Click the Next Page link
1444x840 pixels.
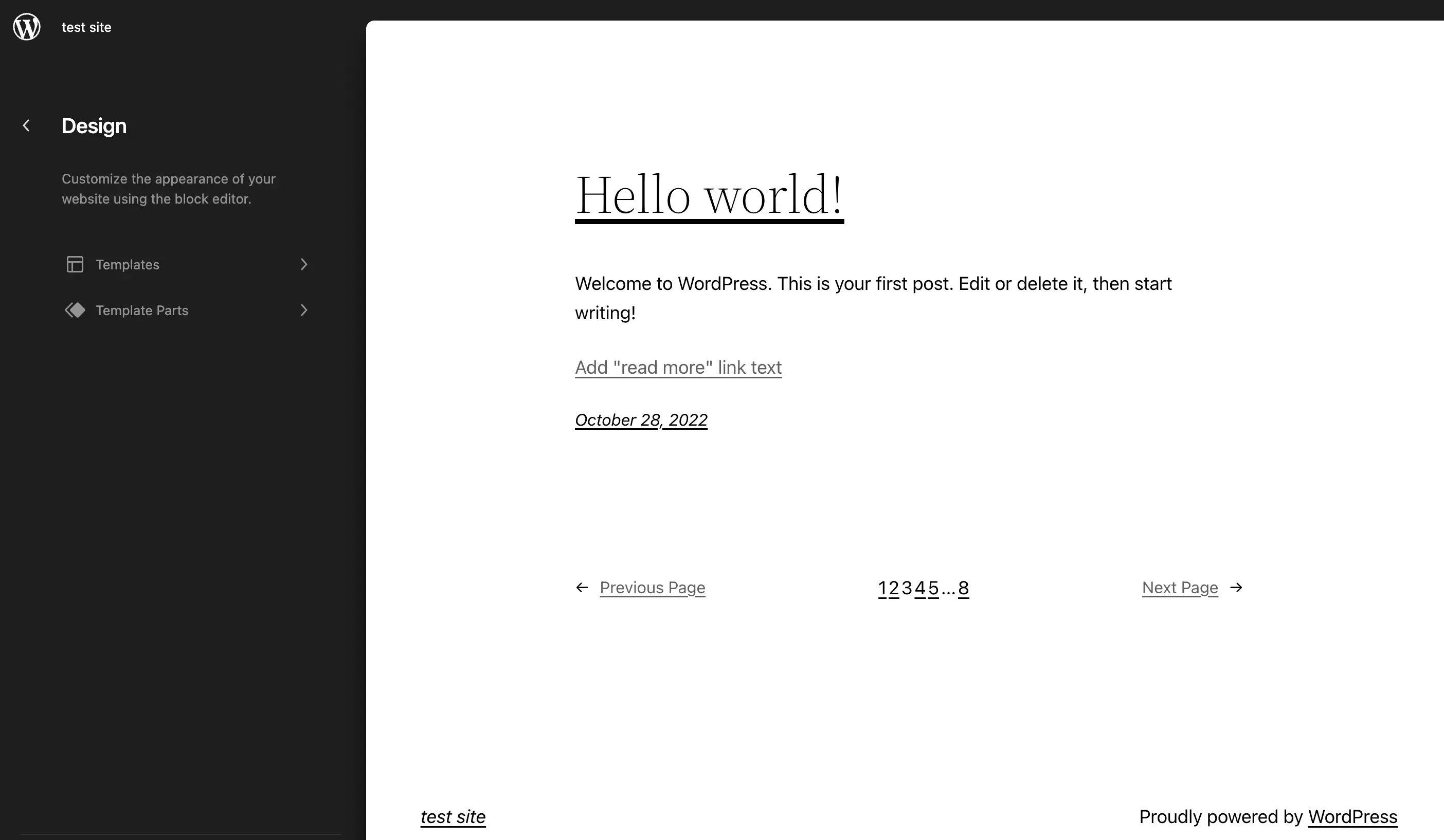(x=1180, y=587)
